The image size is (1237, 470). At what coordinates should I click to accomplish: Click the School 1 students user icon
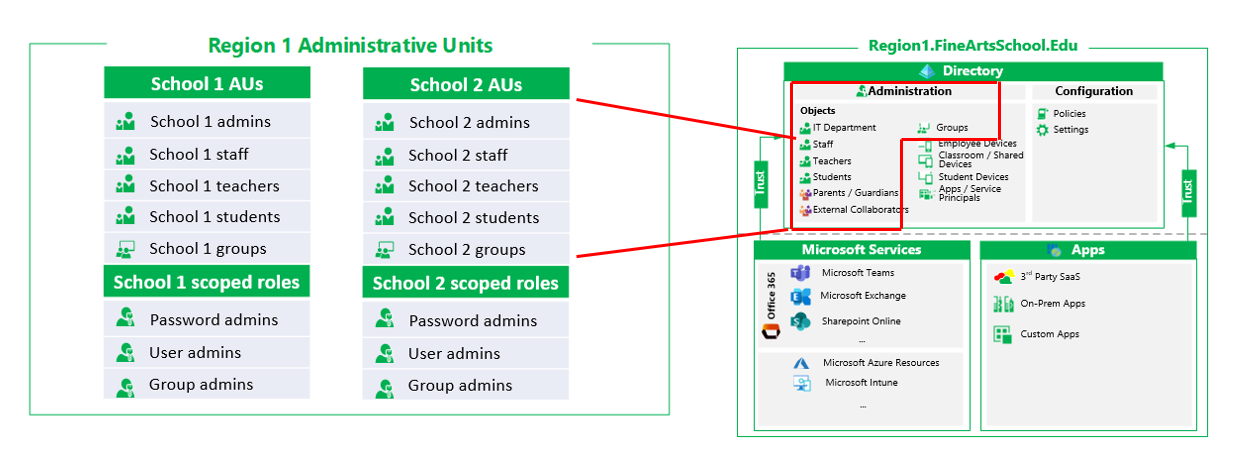pyautogui.click(x=125, y=217)
